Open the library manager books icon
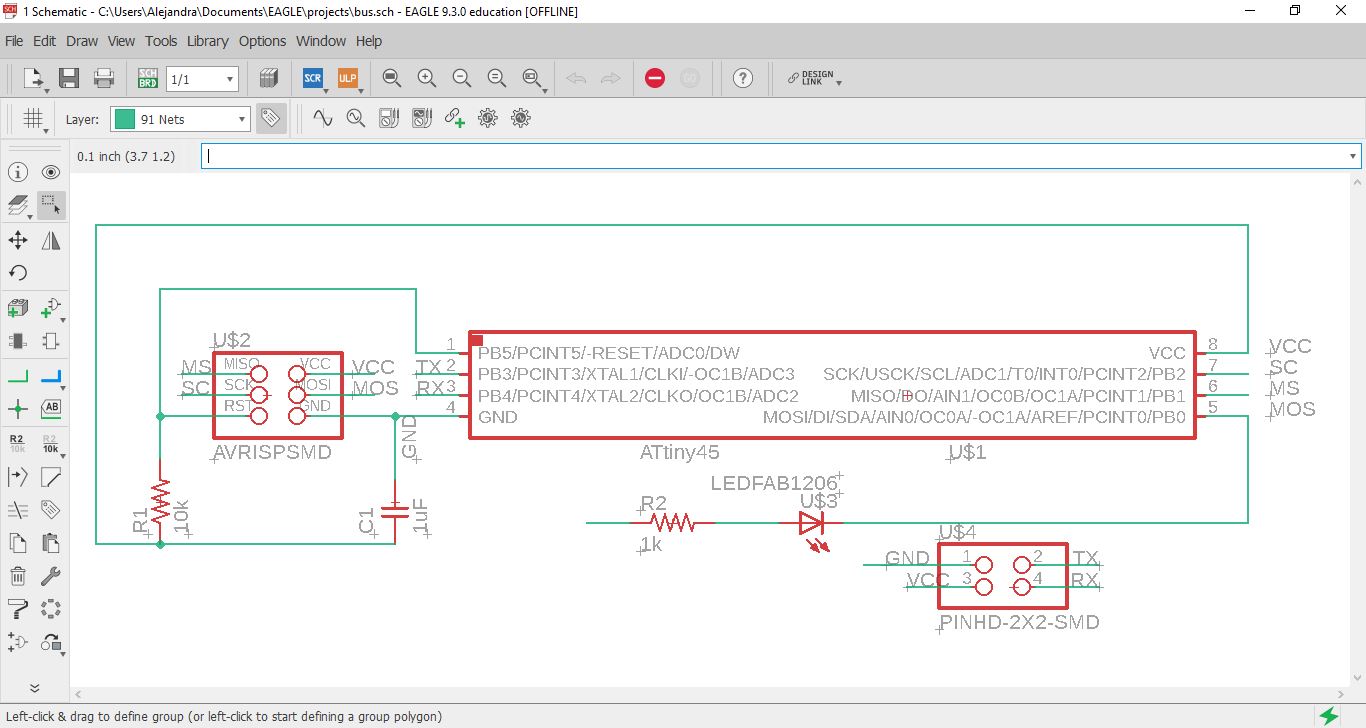Screen dimensions: 1366x728 (268, 78)
